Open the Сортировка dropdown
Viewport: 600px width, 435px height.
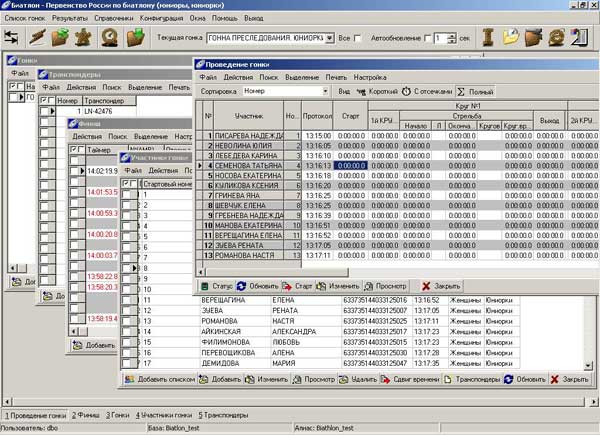[x=325, y=91]
